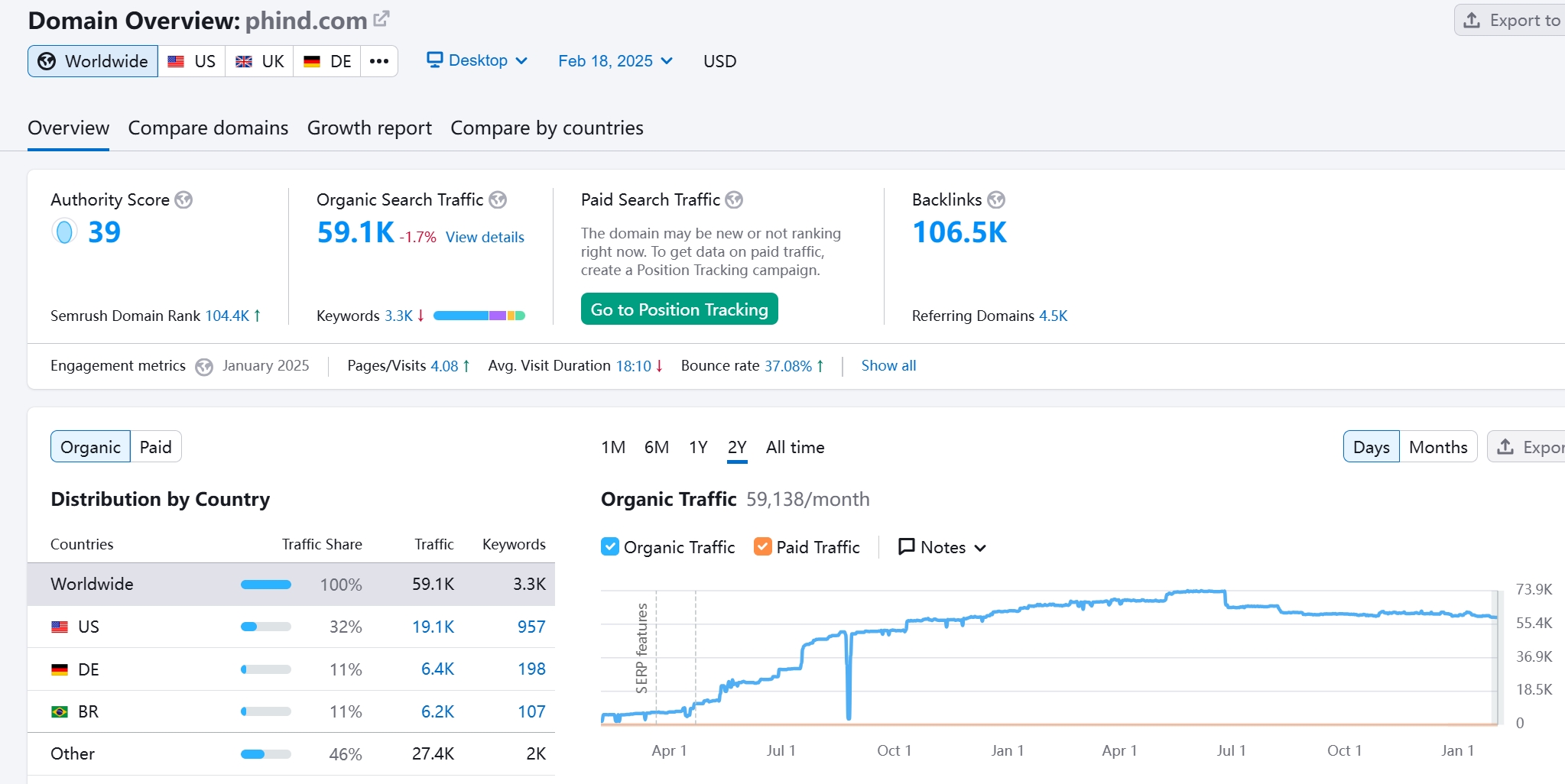The height and width of the screenshot is (784, 1565).
Task: Click View details link for organic traffic
Action: [485, 238]
